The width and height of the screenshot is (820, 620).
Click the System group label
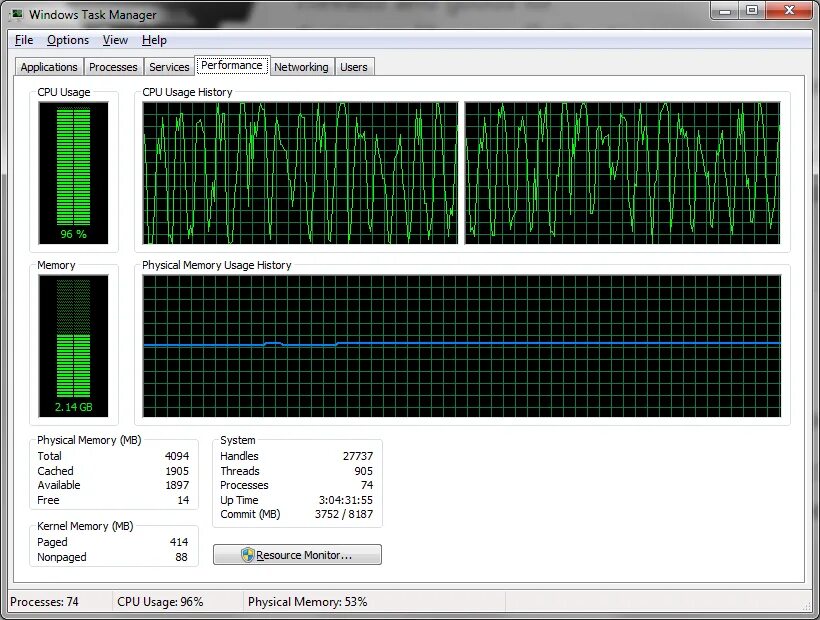click(x=237, y=440)
